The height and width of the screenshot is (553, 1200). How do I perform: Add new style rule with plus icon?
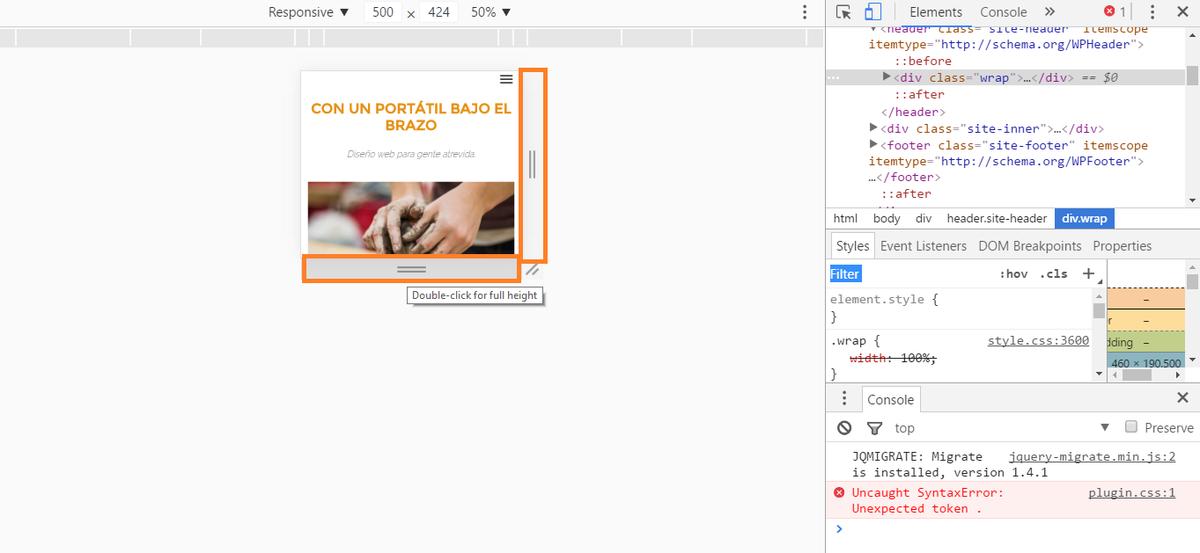[1088, 273]
